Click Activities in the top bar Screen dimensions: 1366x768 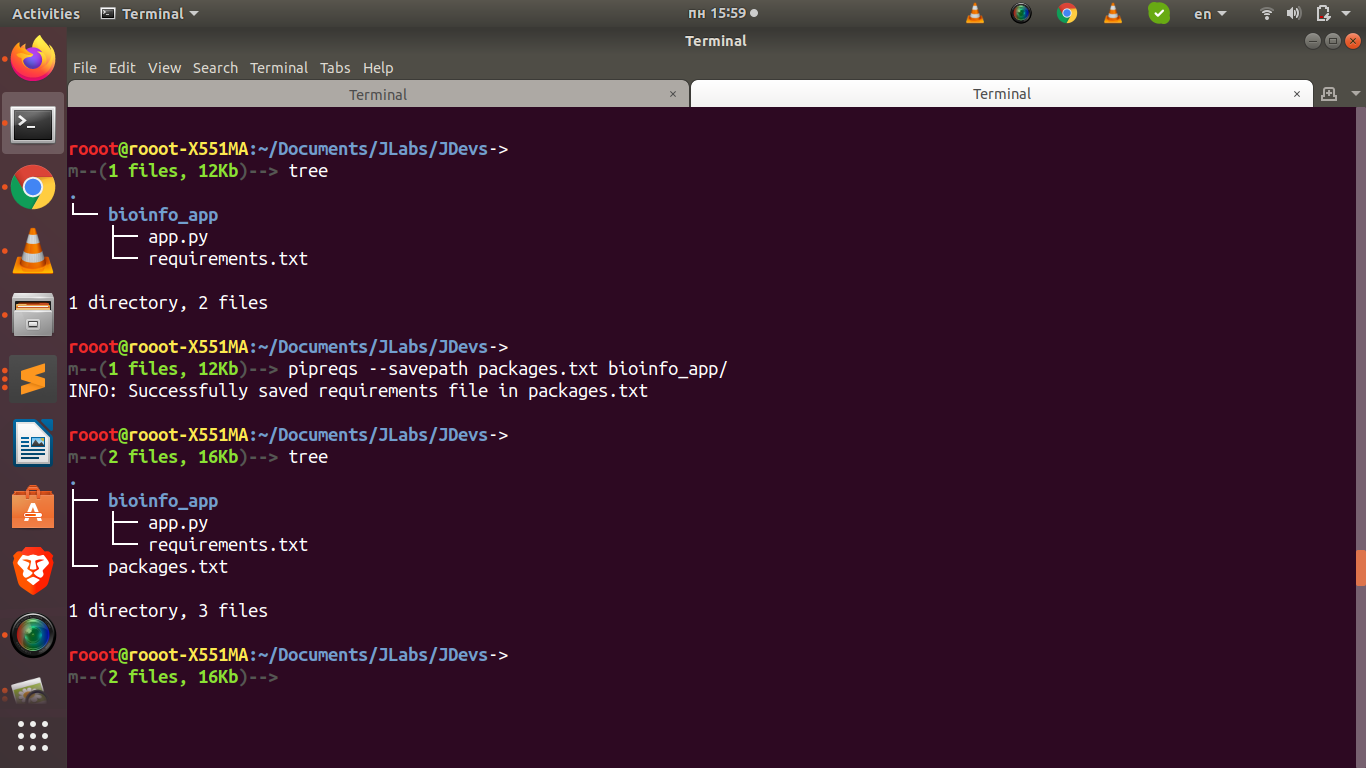click(x=45, y=13)
